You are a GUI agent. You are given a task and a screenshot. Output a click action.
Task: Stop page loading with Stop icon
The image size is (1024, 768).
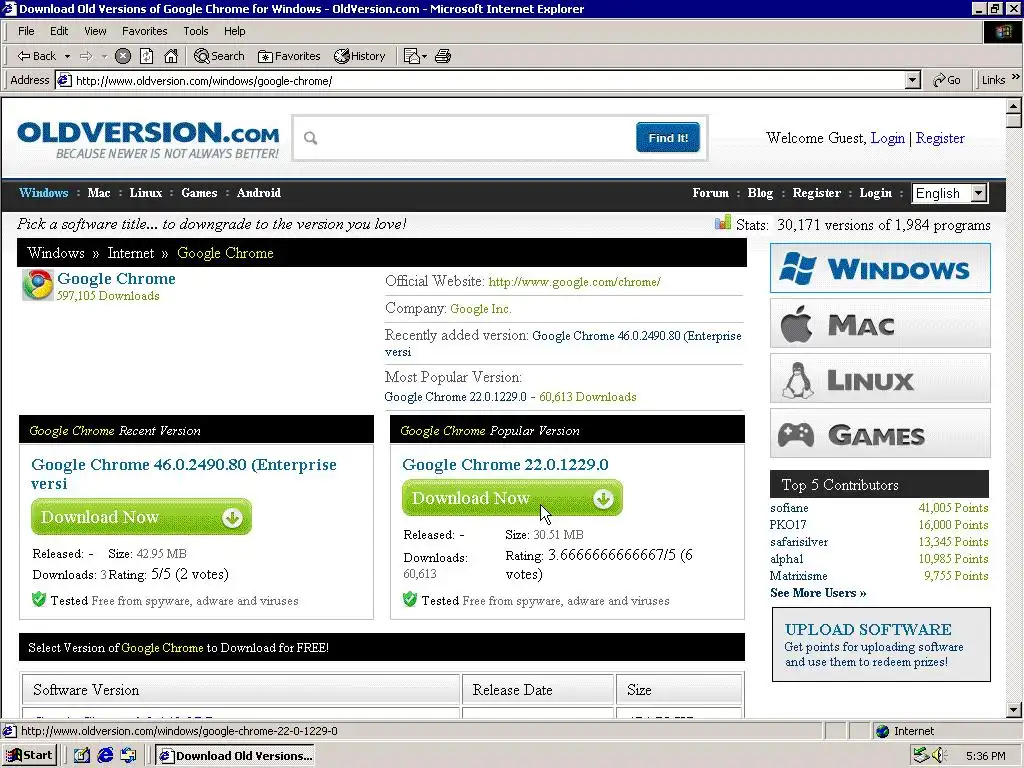coord(123,56)
